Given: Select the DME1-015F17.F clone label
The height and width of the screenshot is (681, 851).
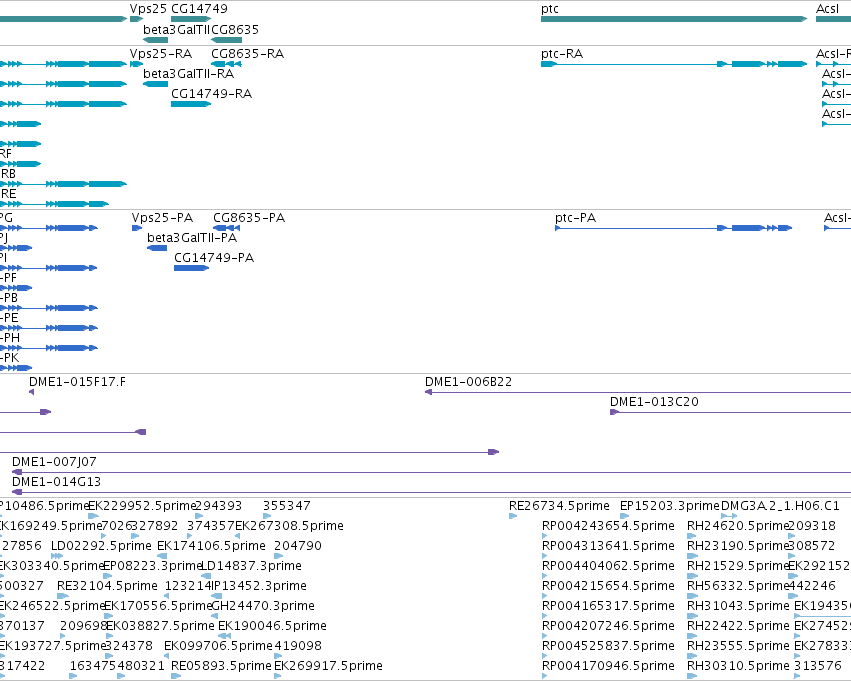Looking at the screenshot, I should pyautogui.click(x=77, y=382).
